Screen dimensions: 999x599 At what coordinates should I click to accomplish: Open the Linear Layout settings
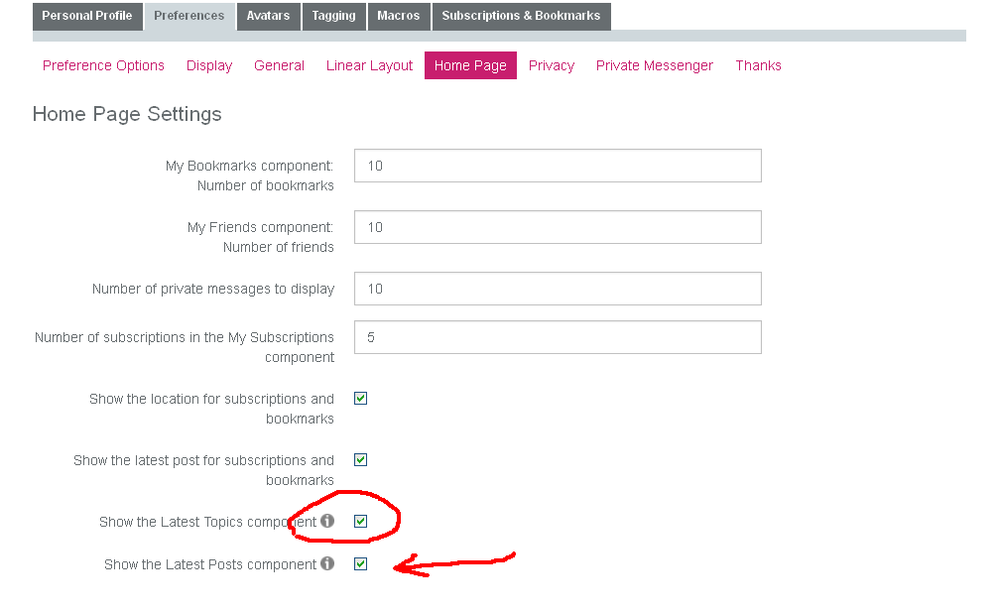pyautogui.click(x=369, y=65)
